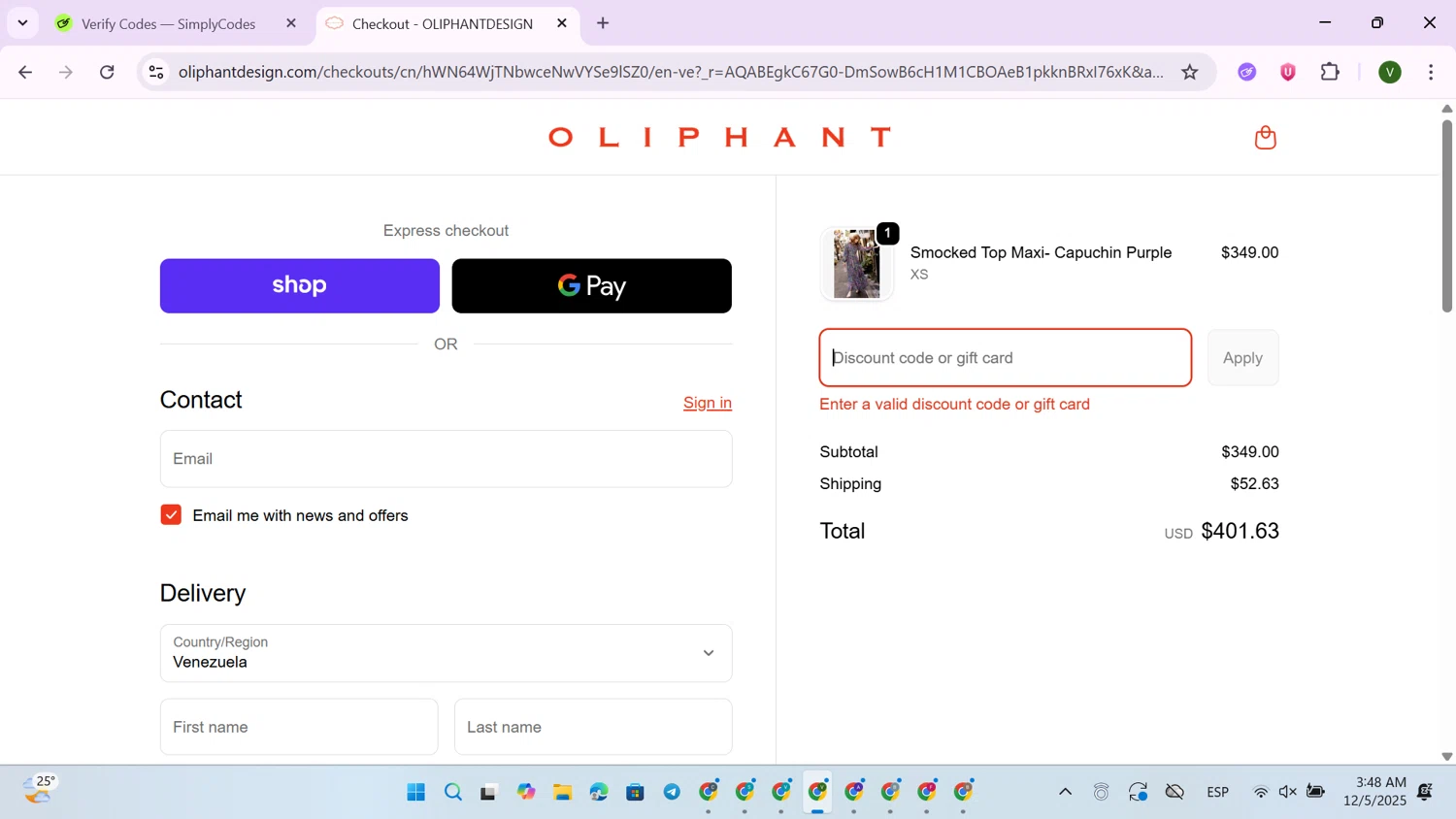Follow the Sign in link
This screenshot has width=1456, height=819.
coord(707,403)
